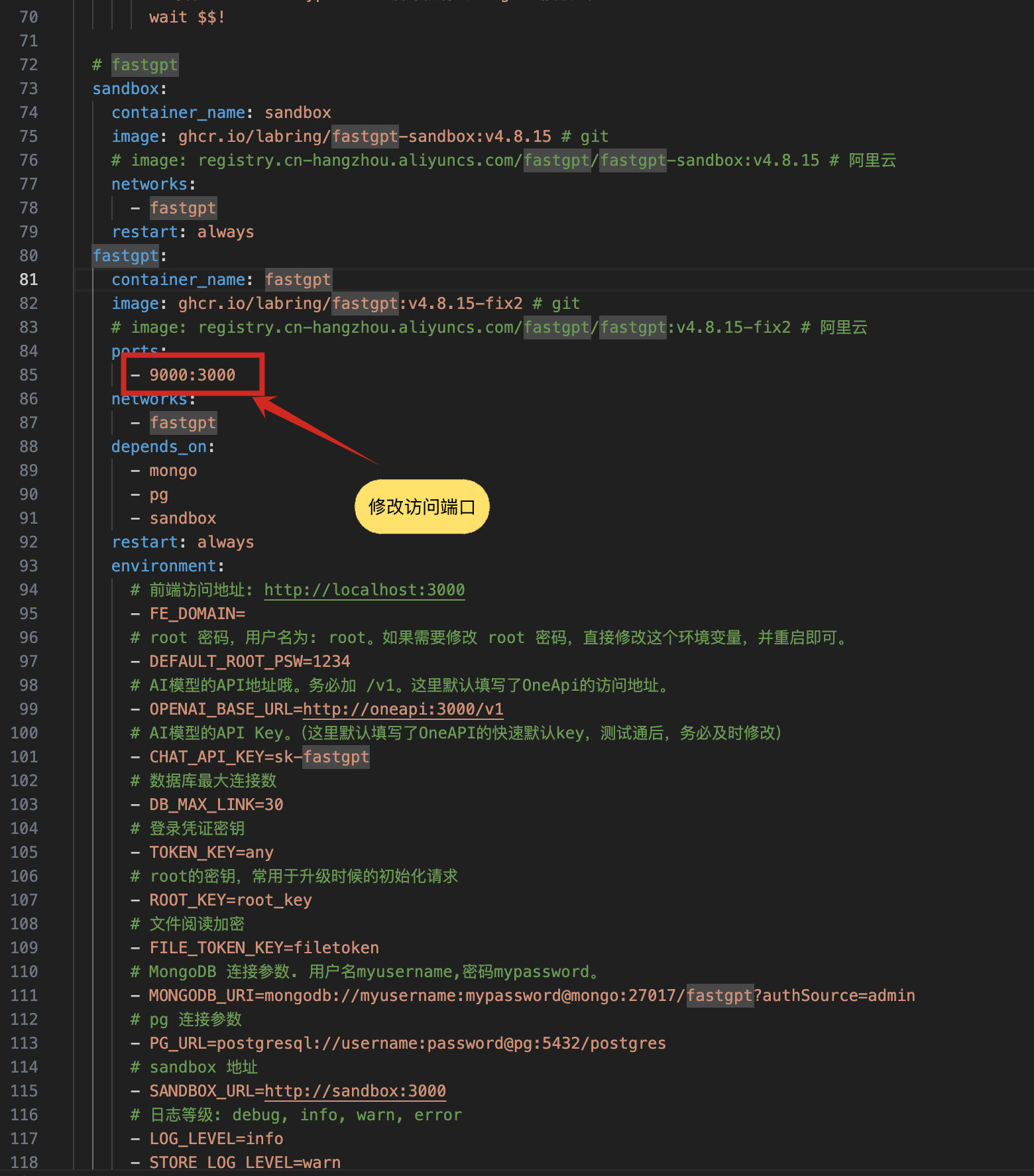
Task: Click '- pg' dependency entry
Action: click(149, 495)
